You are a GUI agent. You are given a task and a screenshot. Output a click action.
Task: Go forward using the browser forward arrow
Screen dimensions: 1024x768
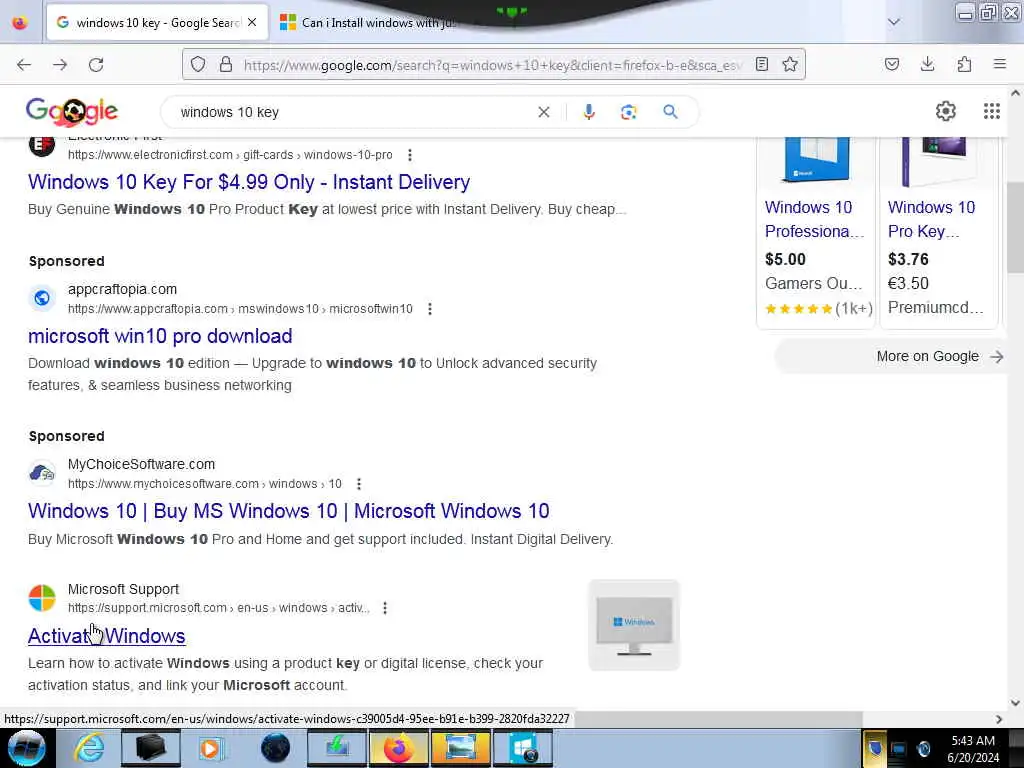click(60, 65)
